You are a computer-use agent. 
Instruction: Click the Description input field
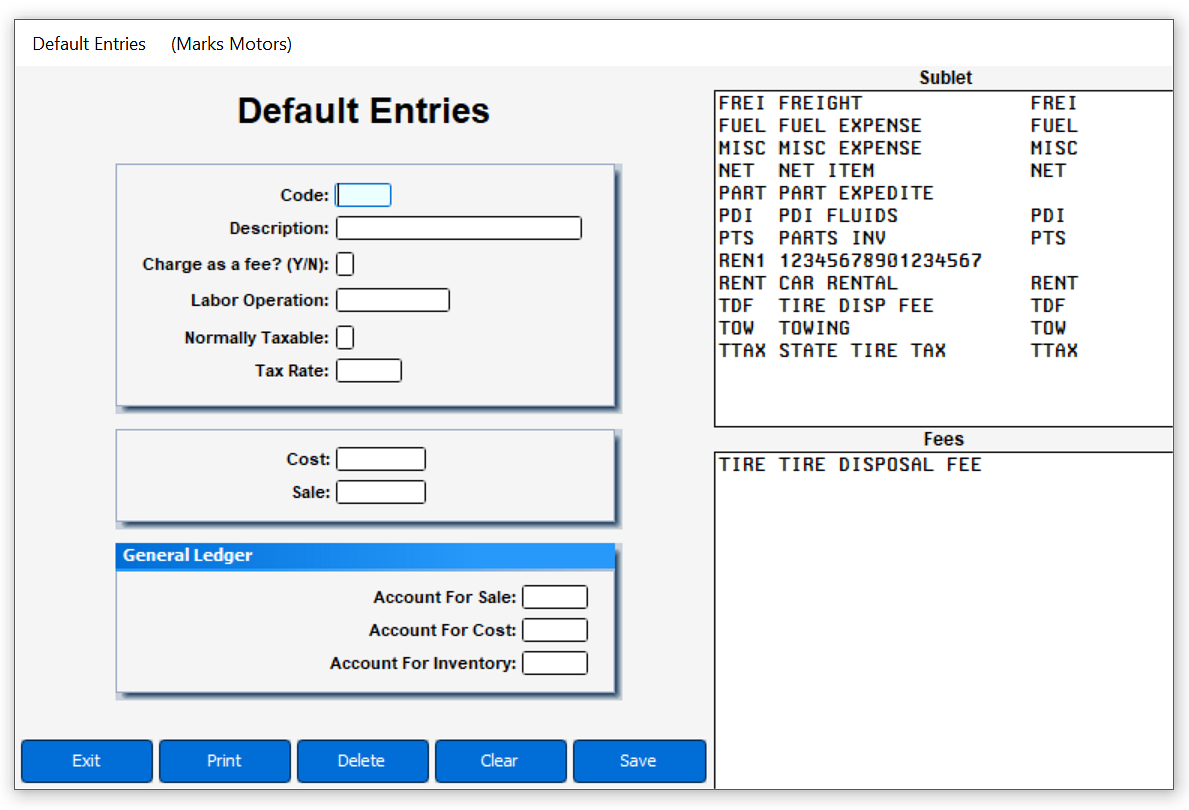pos(458,227)
